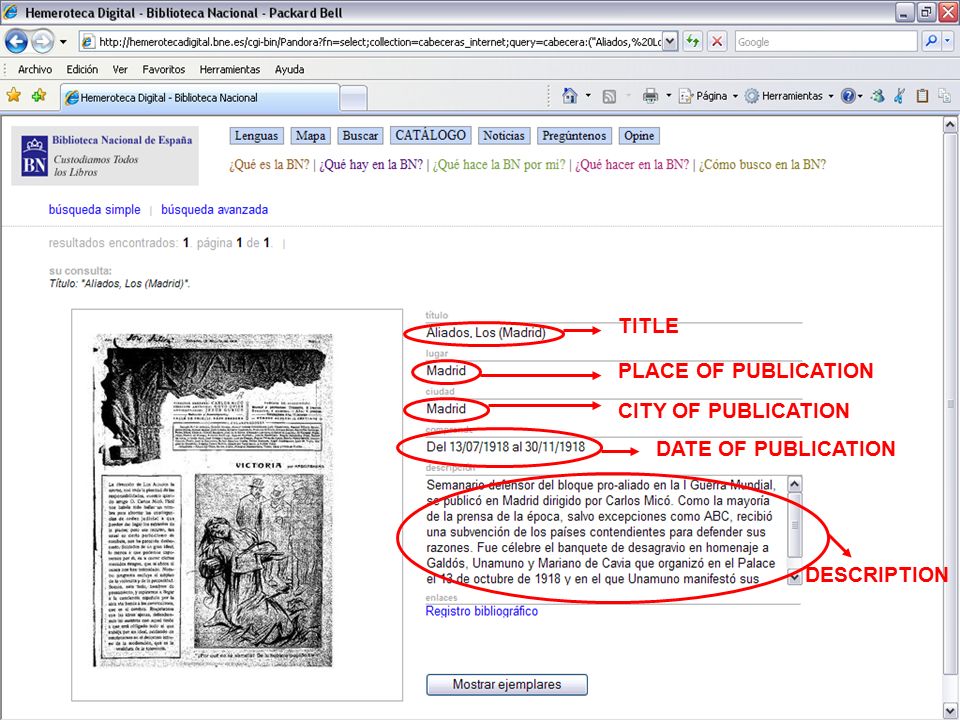This screenshot has width=960, height=720.
Task: Open the ¿Qué hace la BN por mí? link
Action: click(499, 165)
